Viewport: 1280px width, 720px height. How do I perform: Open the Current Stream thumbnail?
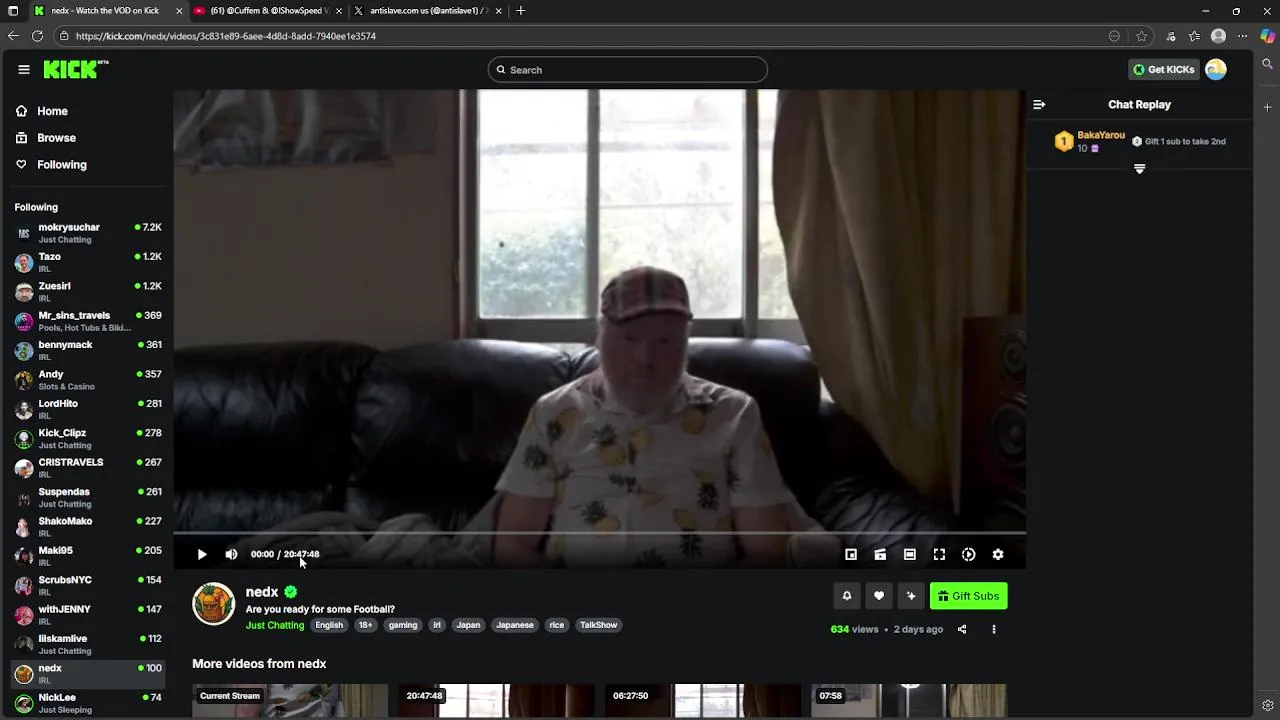[290, 702]
